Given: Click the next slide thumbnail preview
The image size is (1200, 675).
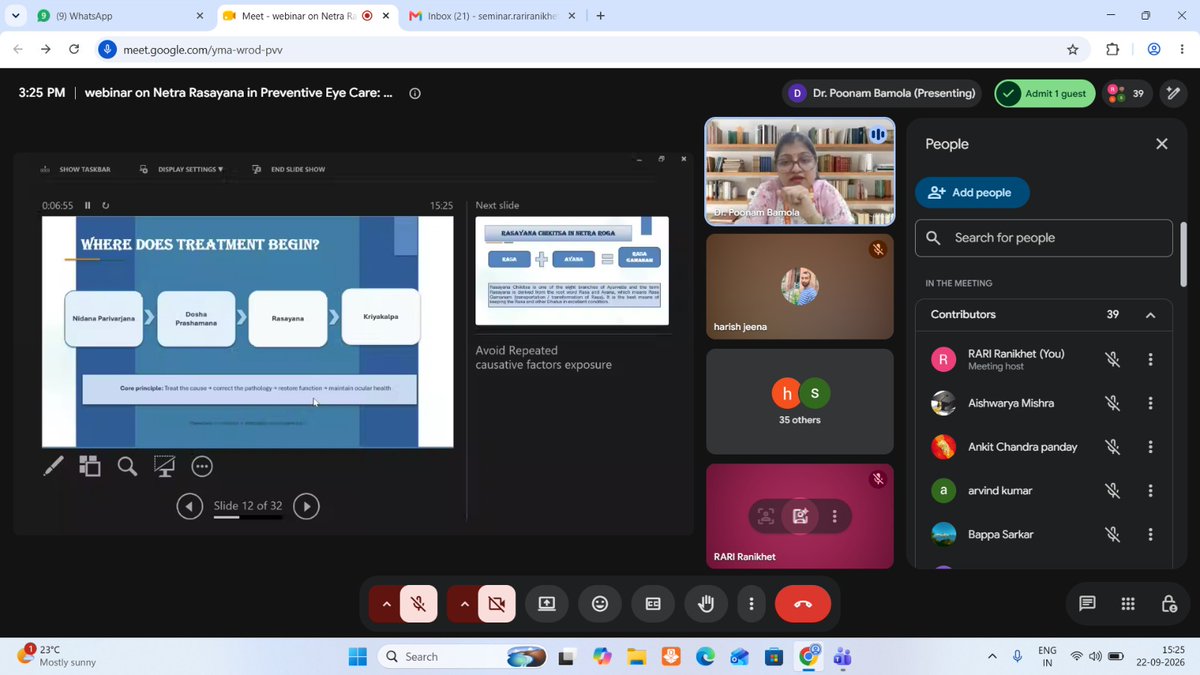Looking at the screenshot, I should pyautogui.click(x=572, y=271).
